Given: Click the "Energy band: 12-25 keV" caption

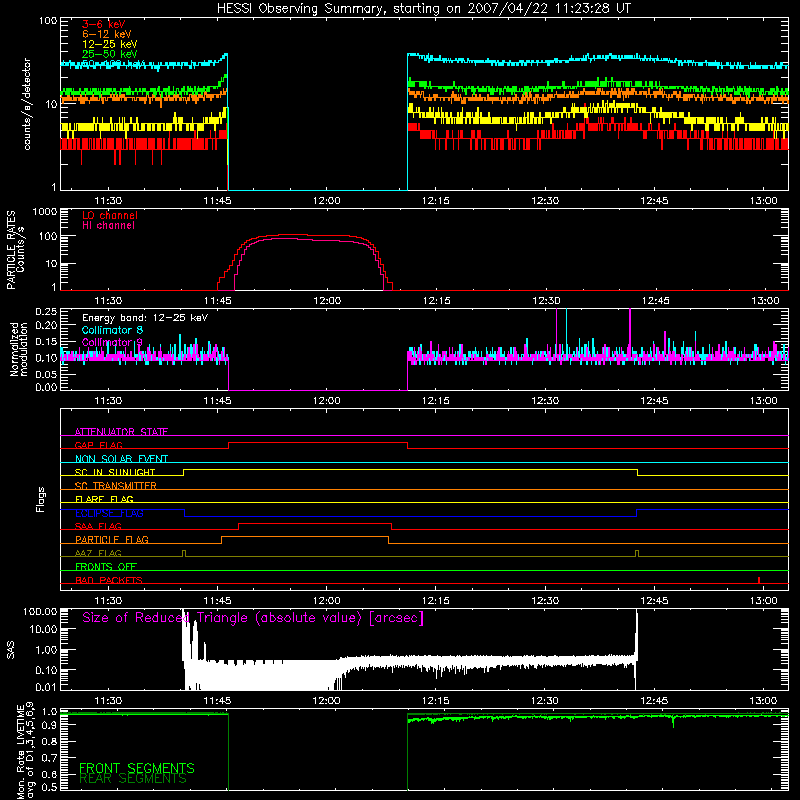Looking at the screenshot, I should point(145,318).
